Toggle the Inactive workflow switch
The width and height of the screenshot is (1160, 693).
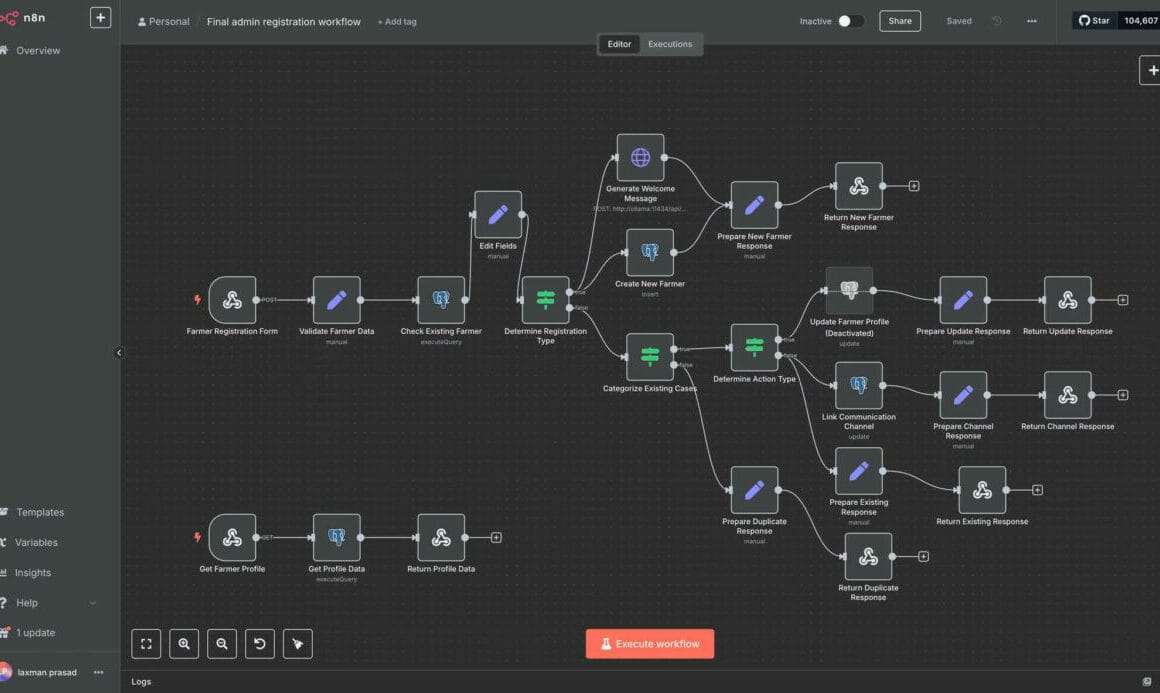(850, 21)
